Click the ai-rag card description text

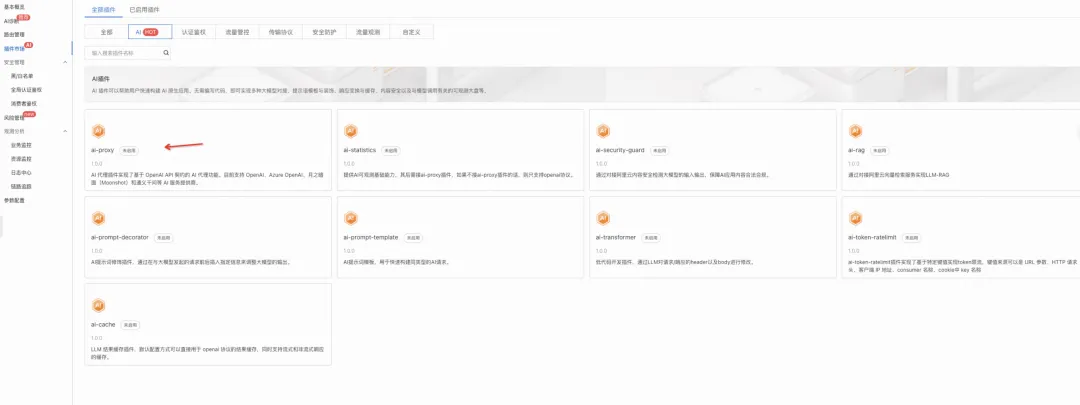899,175
